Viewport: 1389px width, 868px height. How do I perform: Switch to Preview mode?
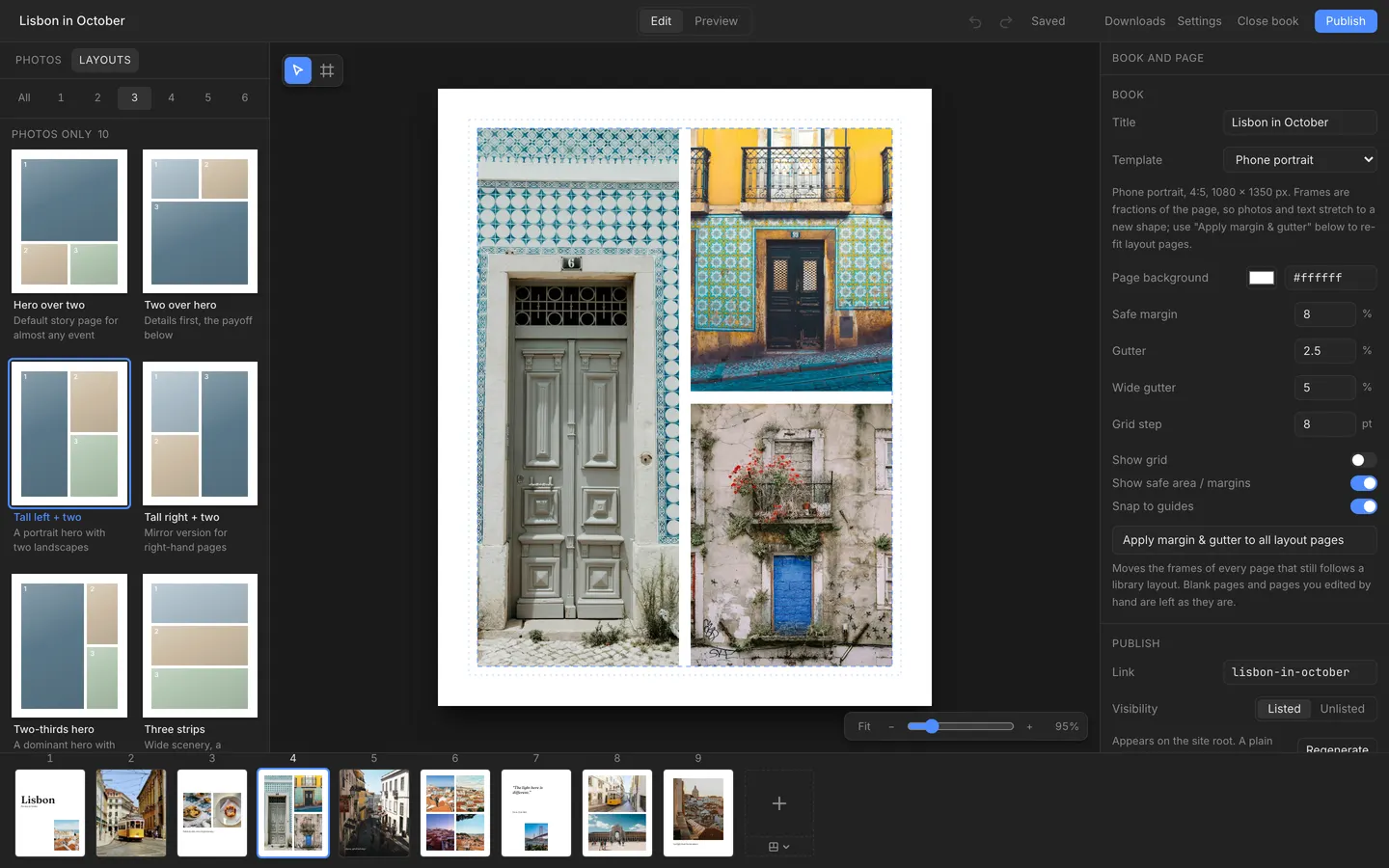click(716, 21)
